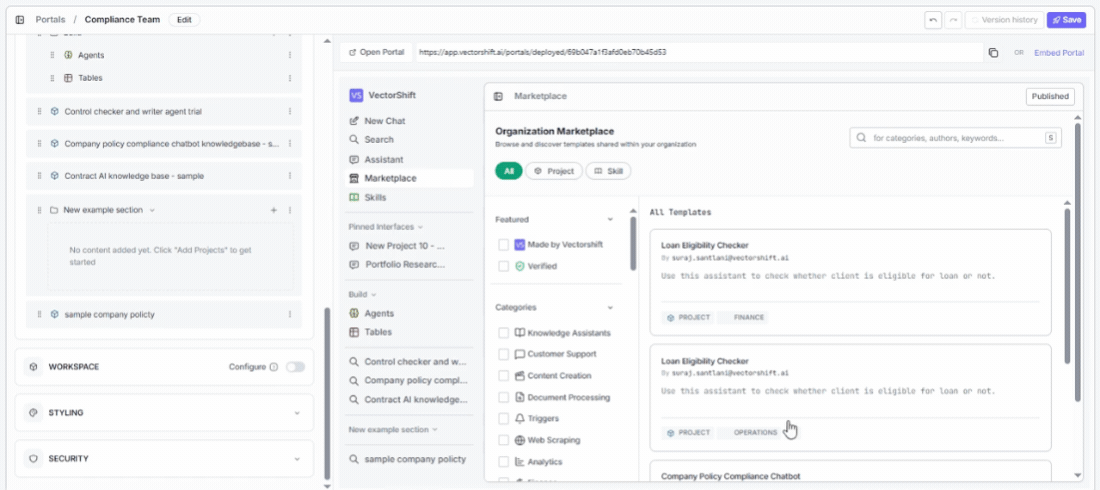Open options menu for Contract AI knowledge base - sample
This screenshot has height=490, width=1100.
(290, 176)
